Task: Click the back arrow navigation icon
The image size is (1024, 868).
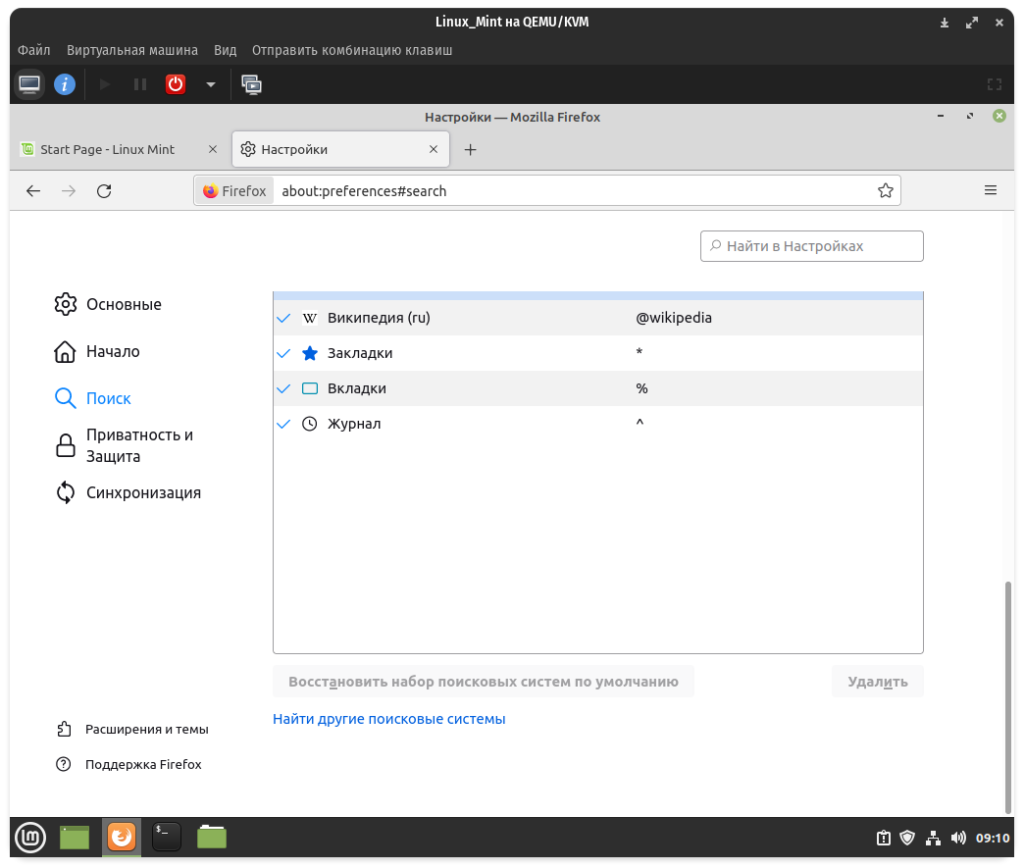Action: (x=33, y=190)
